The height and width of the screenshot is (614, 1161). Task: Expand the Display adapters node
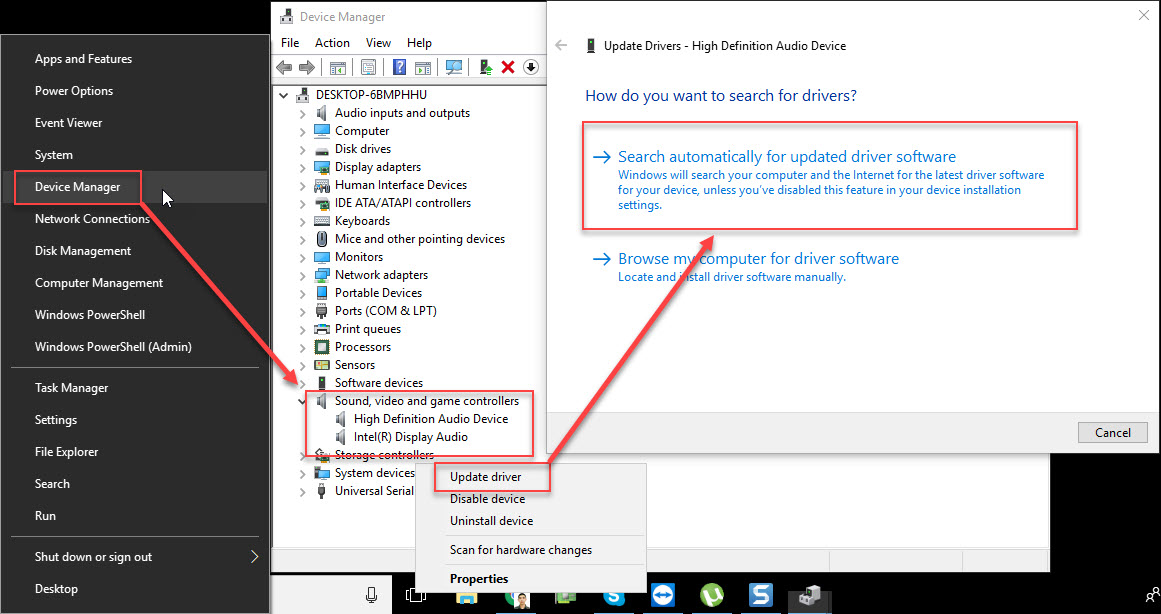302,168
